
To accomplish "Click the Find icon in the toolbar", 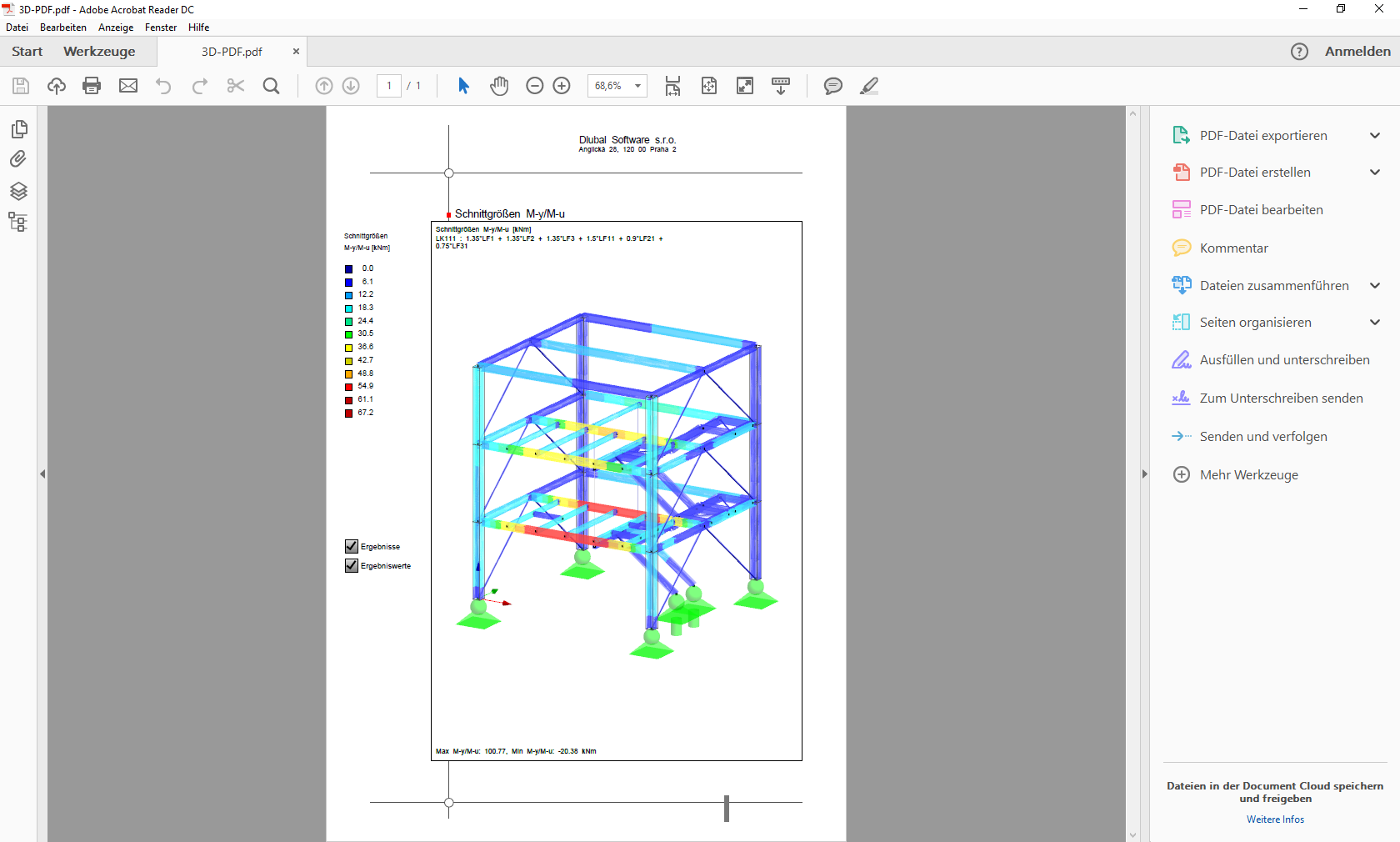I will 271,86.
